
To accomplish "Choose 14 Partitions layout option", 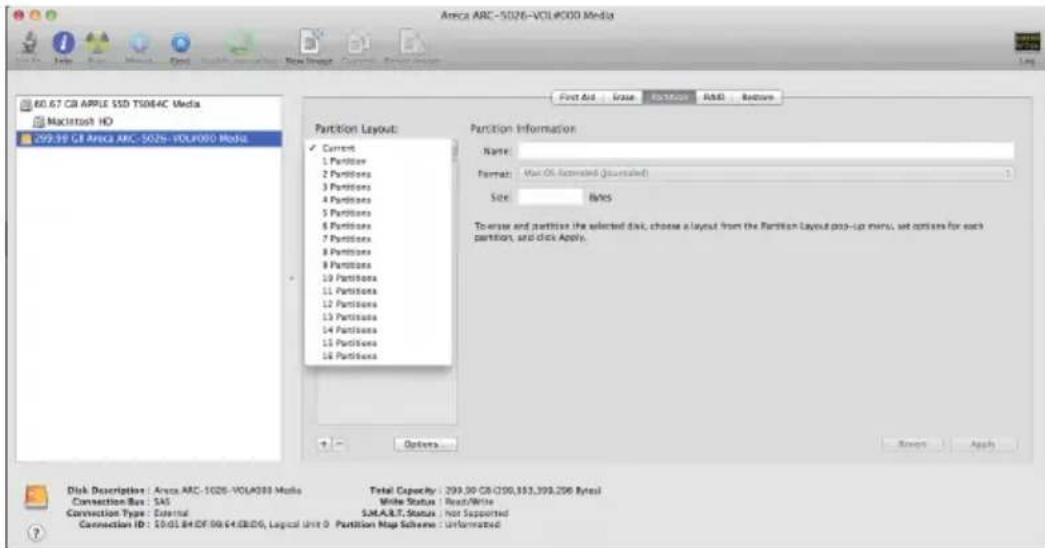I will (379, 330).
